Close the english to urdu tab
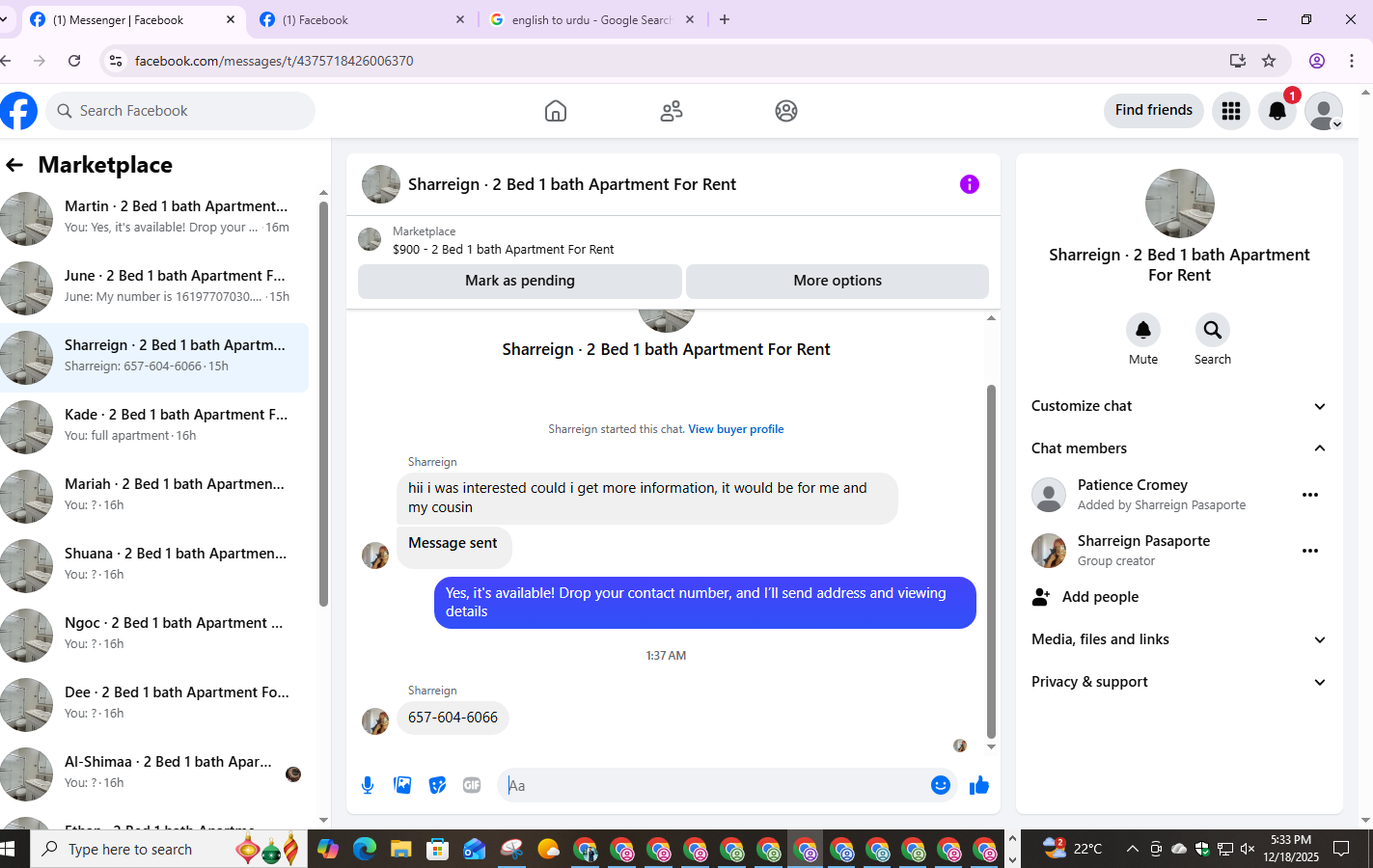Image resolution: width=1373 pixels, height=868 pixels. click(x=690, y=19)
